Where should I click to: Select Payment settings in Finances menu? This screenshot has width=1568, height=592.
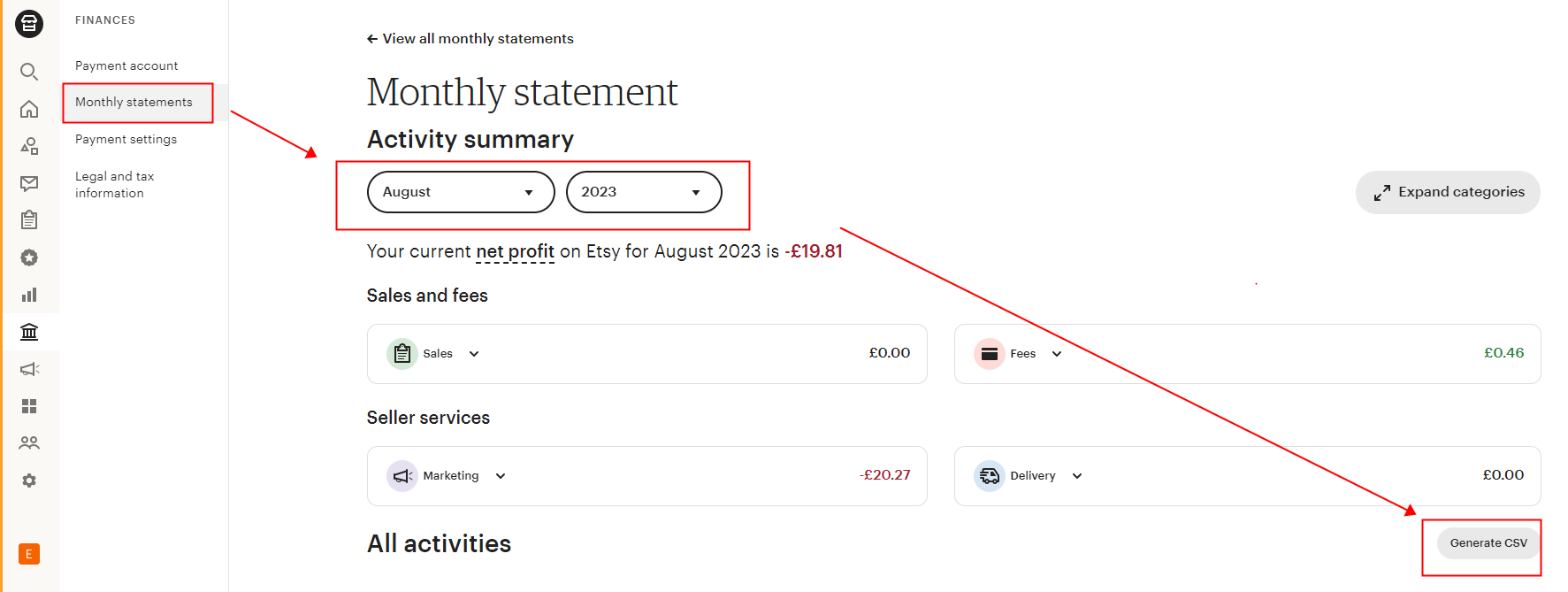126,139
